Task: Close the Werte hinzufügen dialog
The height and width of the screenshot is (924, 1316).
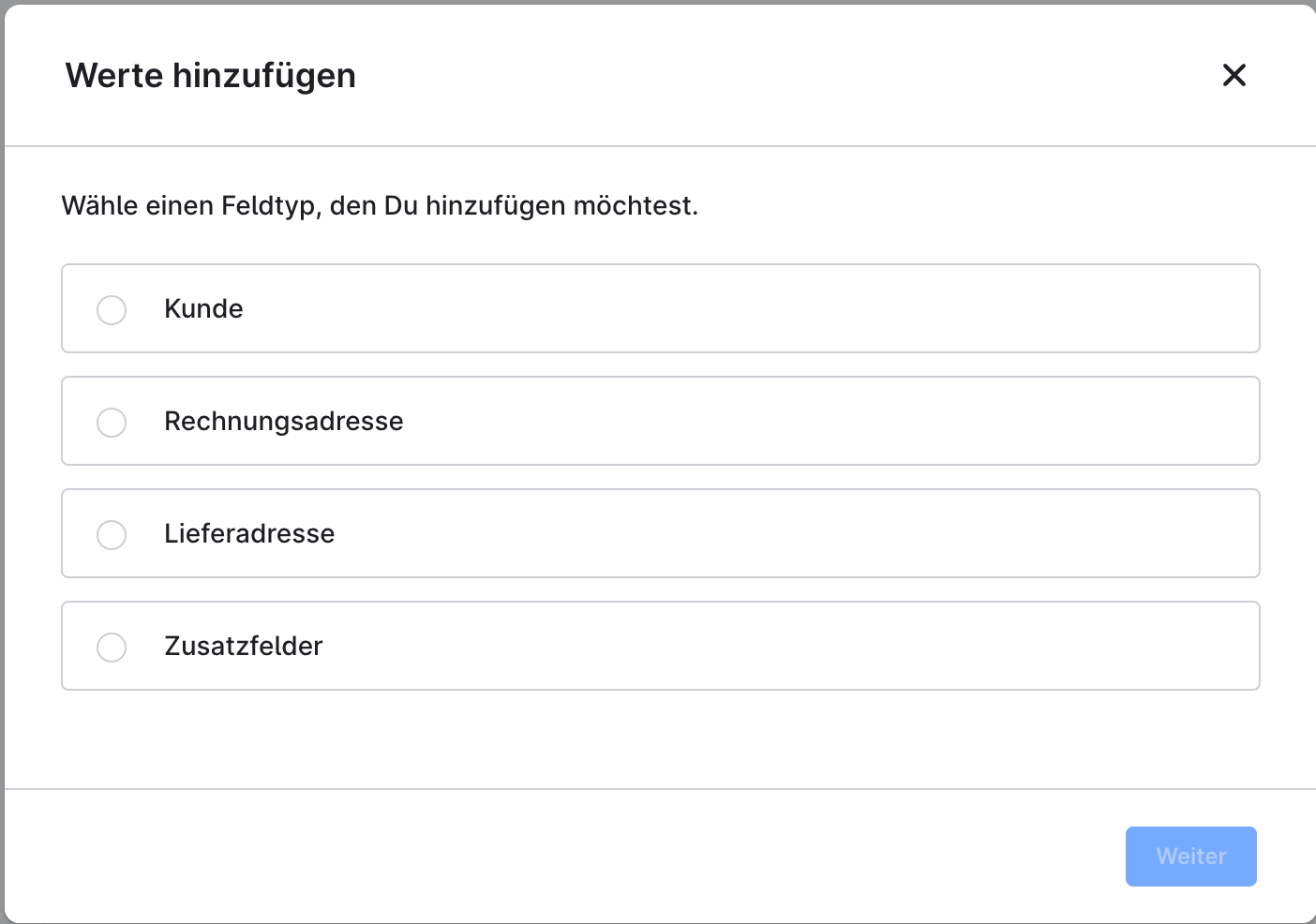Action: pyautogui.click(x=1234, y=75)
